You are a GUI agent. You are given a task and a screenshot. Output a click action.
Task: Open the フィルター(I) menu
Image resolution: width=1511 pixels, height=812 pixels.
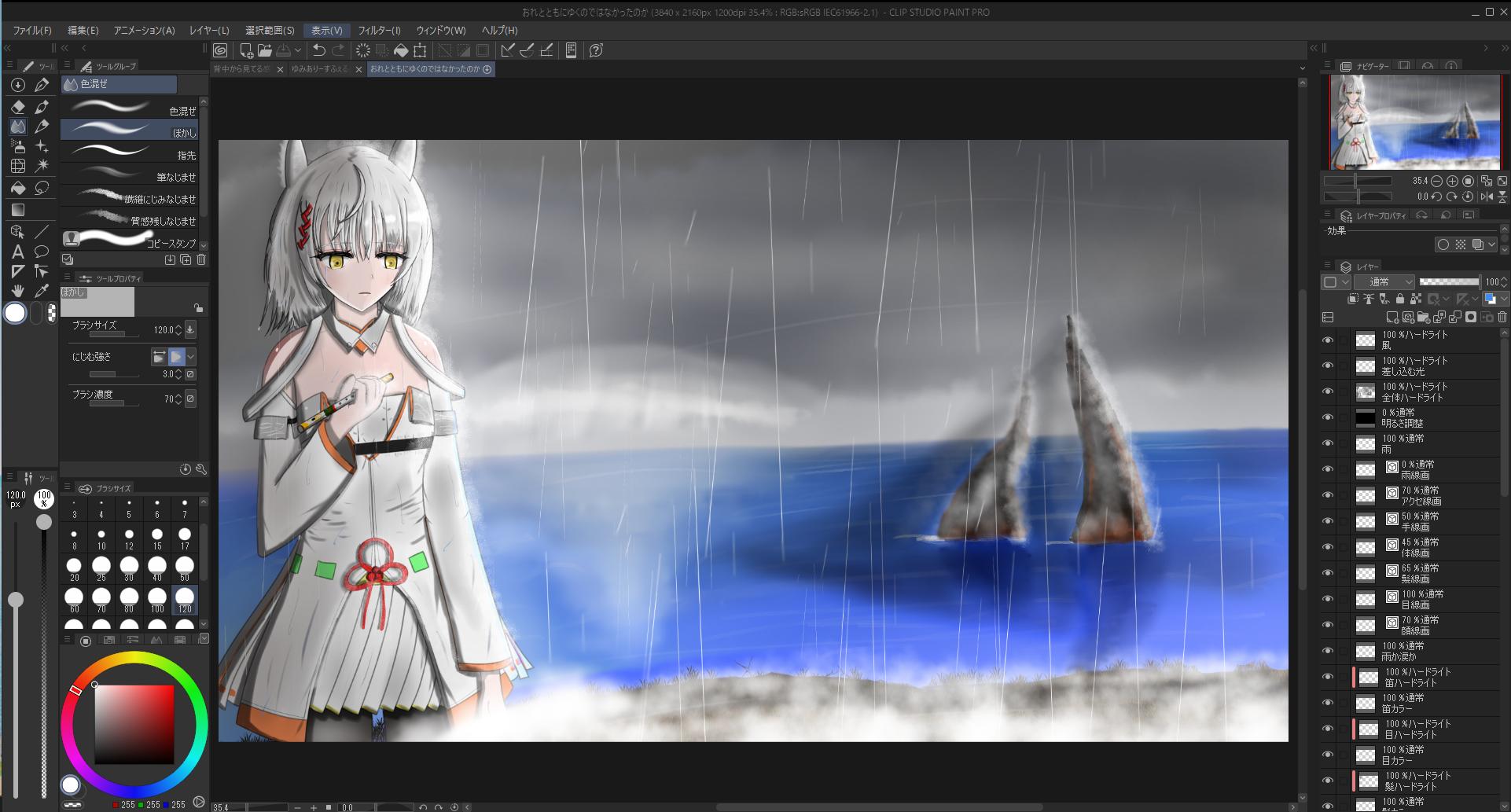point(379,30)
